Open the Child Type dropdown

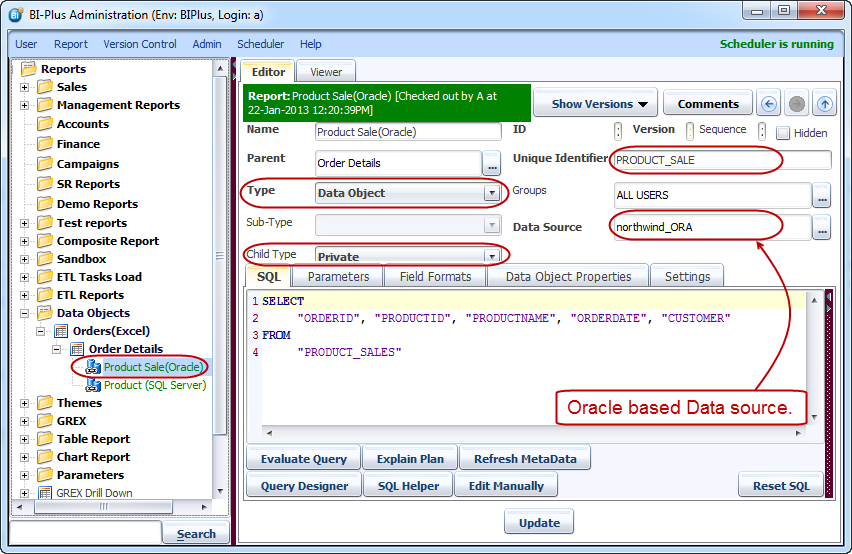[491, 256]
